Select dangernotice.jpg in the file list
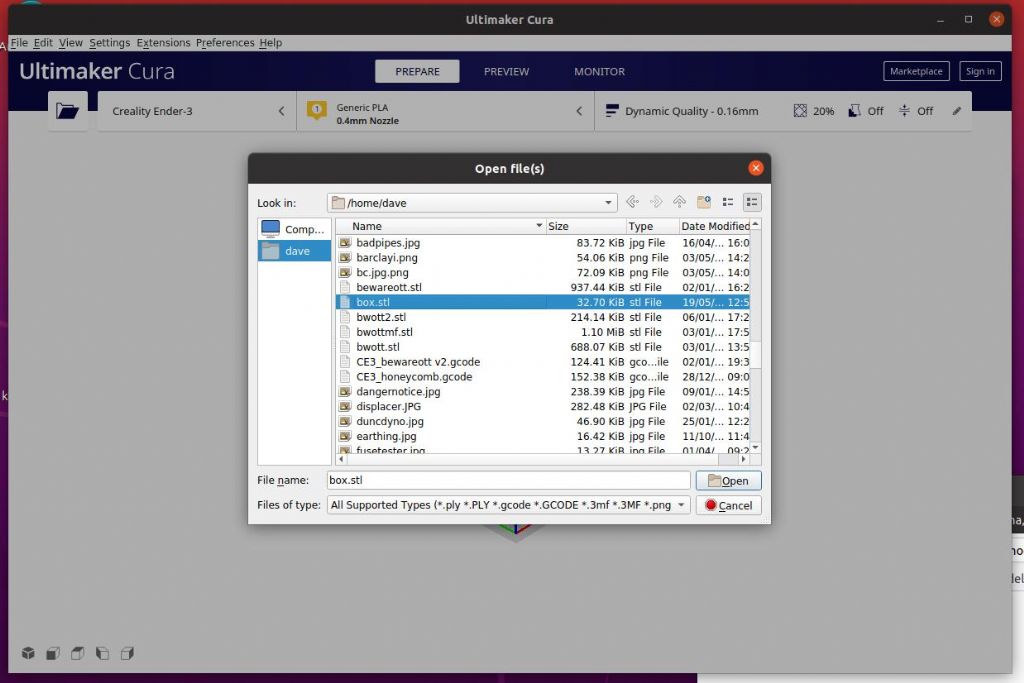Viewport: 1024px width, 683px height. pos(543,392)
